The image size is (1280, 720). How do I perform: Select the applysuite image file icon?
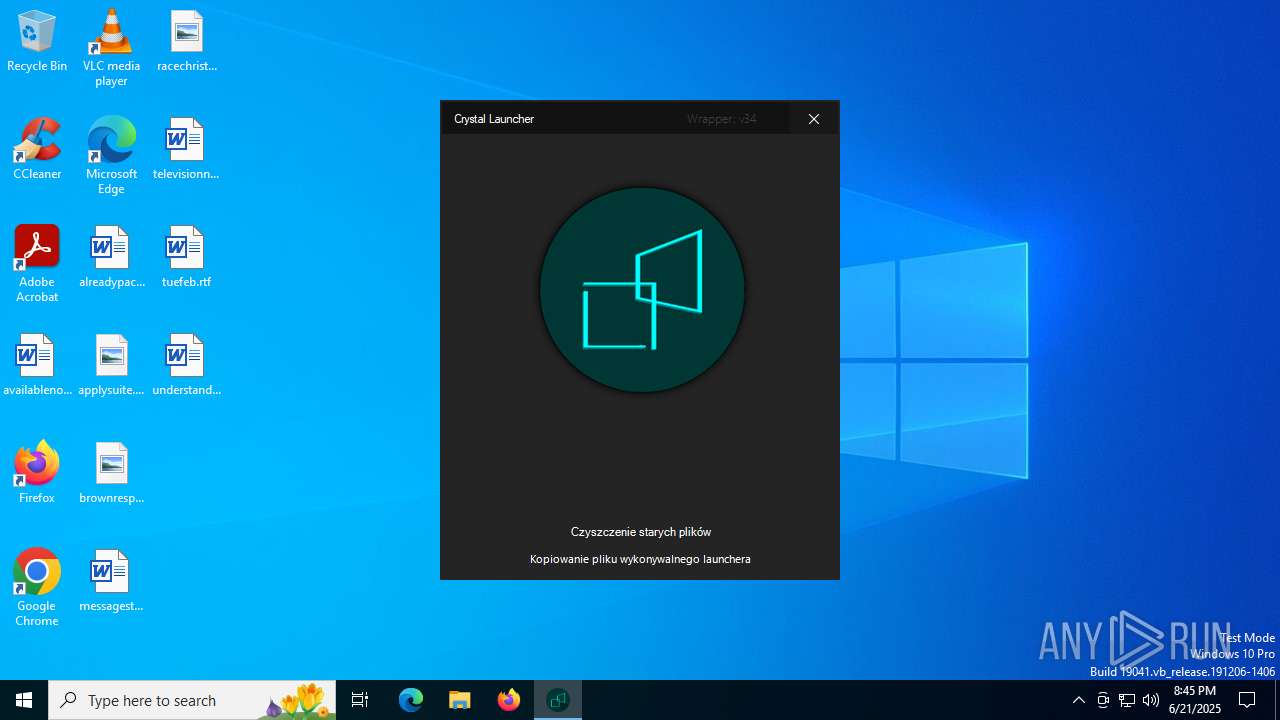click(111, 366)
